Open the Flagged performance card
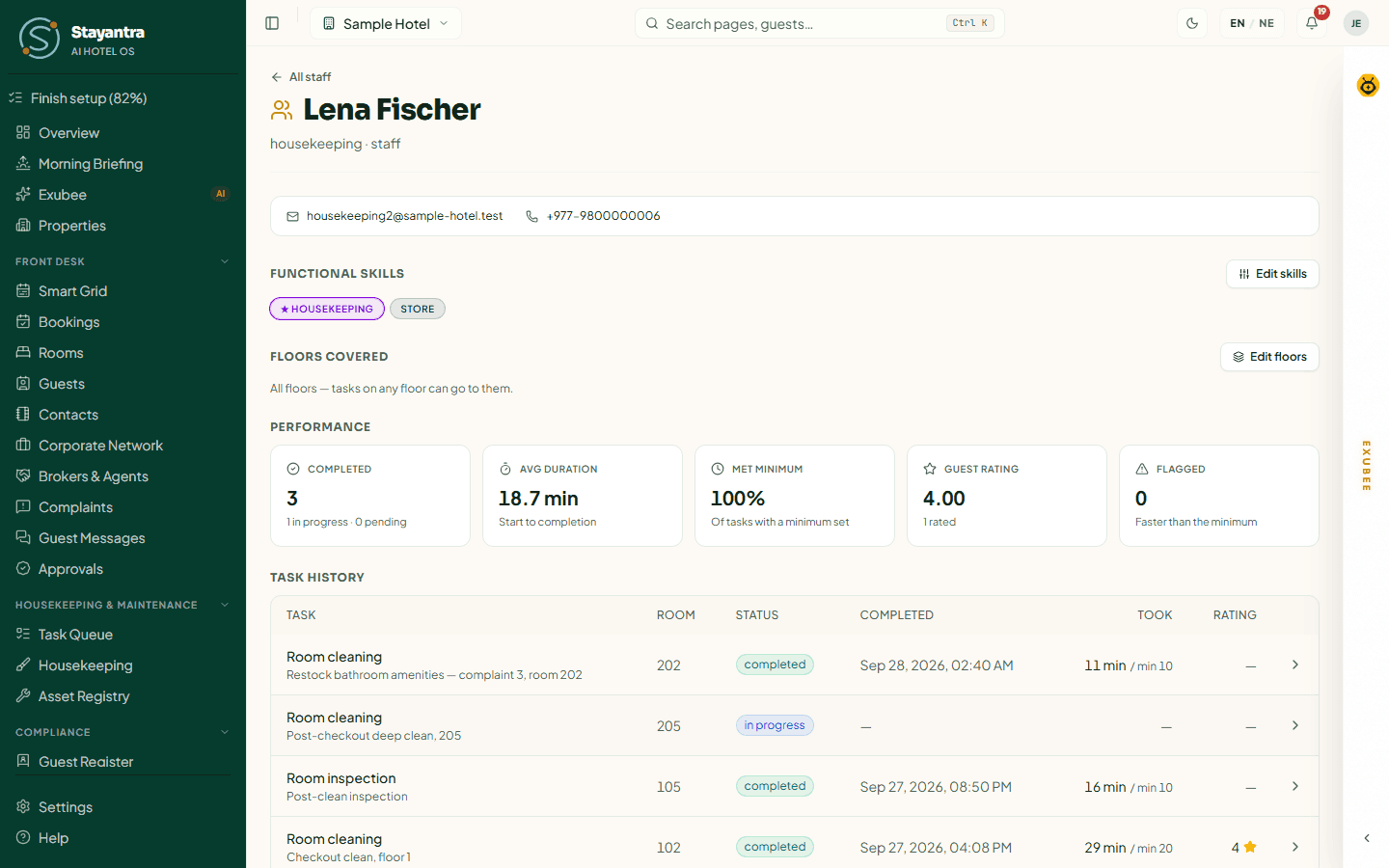 tap(1219, 496)
